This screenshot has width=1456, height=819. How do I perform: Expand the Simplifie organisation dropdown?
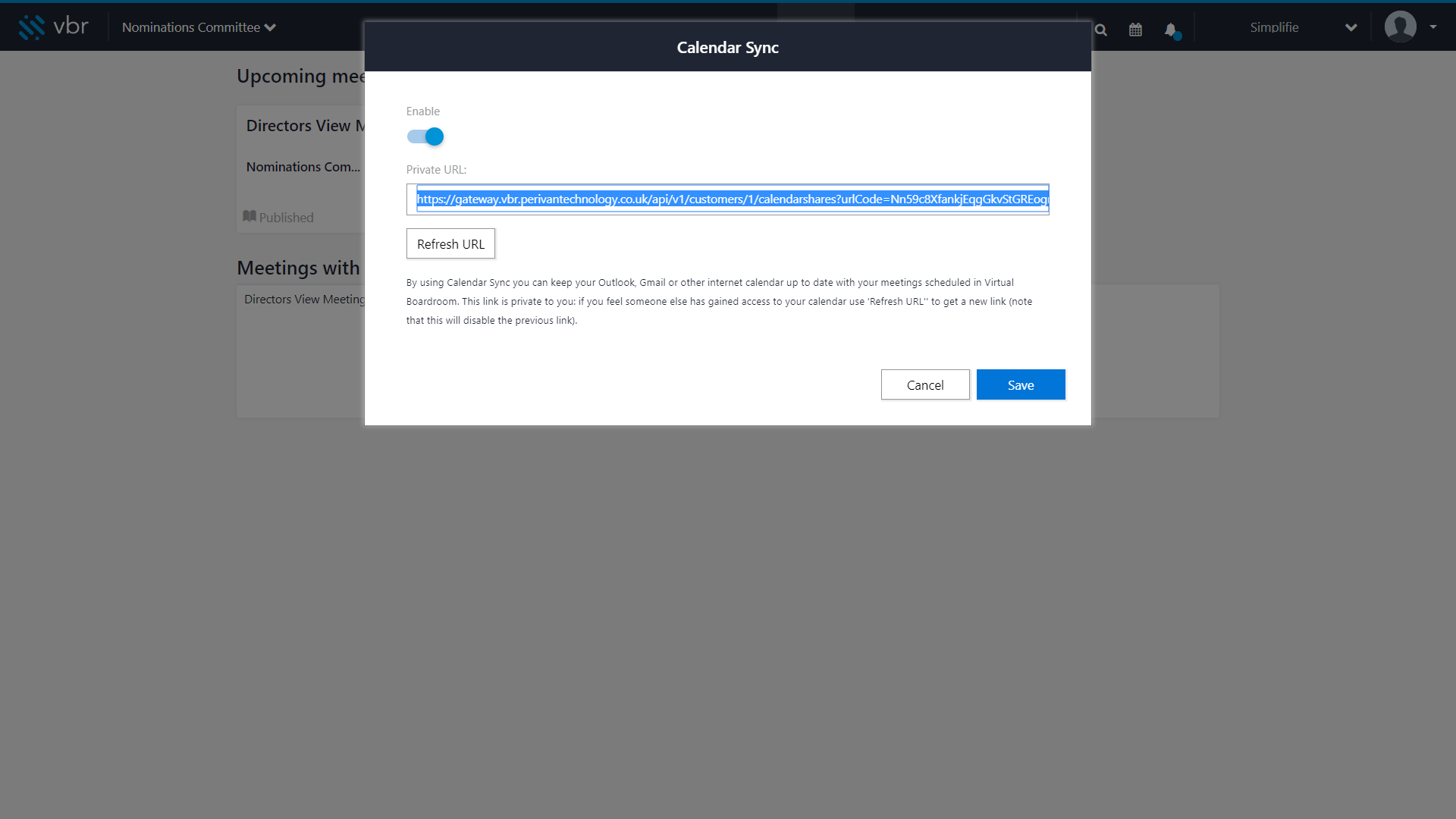coord(1351,27)
